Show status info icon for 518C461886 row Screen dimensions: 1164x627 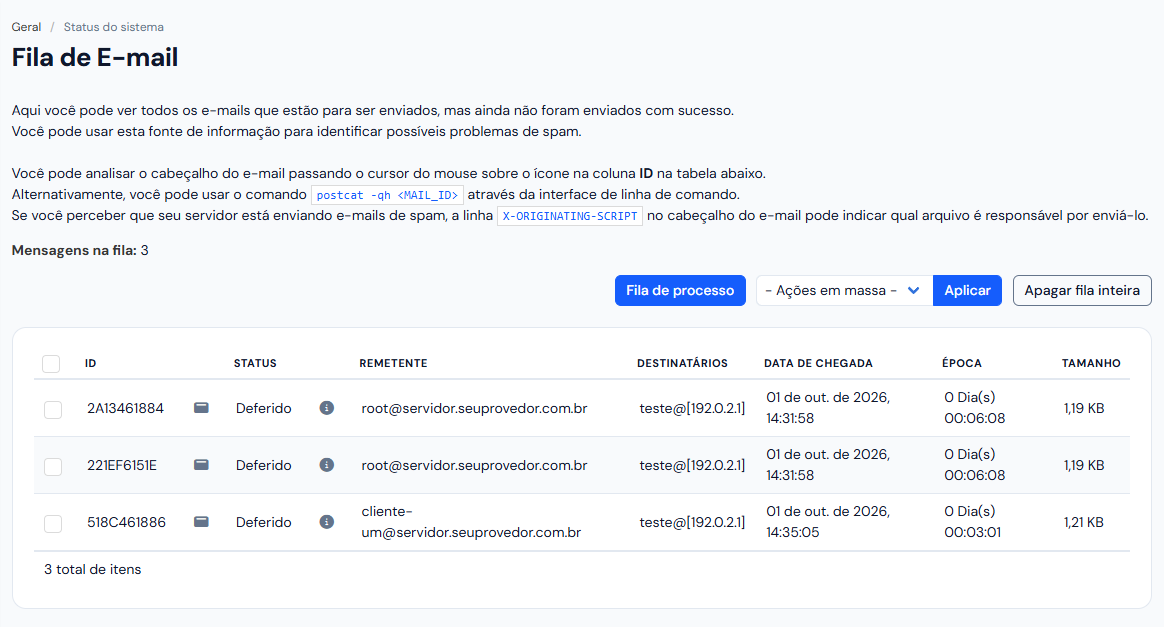coord(327,522)
